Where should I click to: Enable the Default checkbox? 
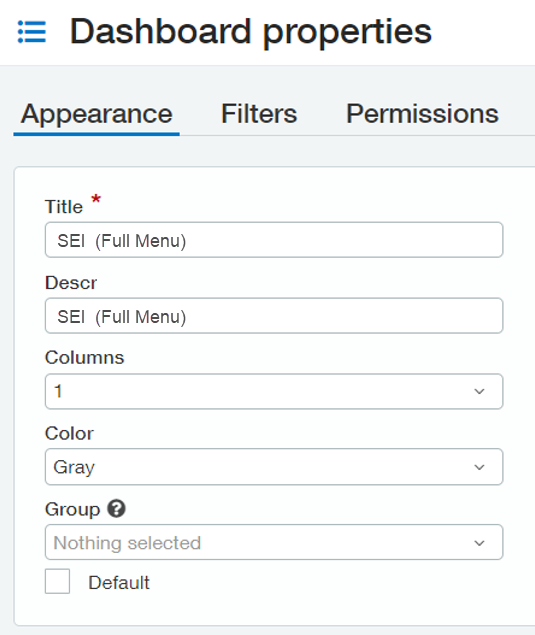coord(57,581)
